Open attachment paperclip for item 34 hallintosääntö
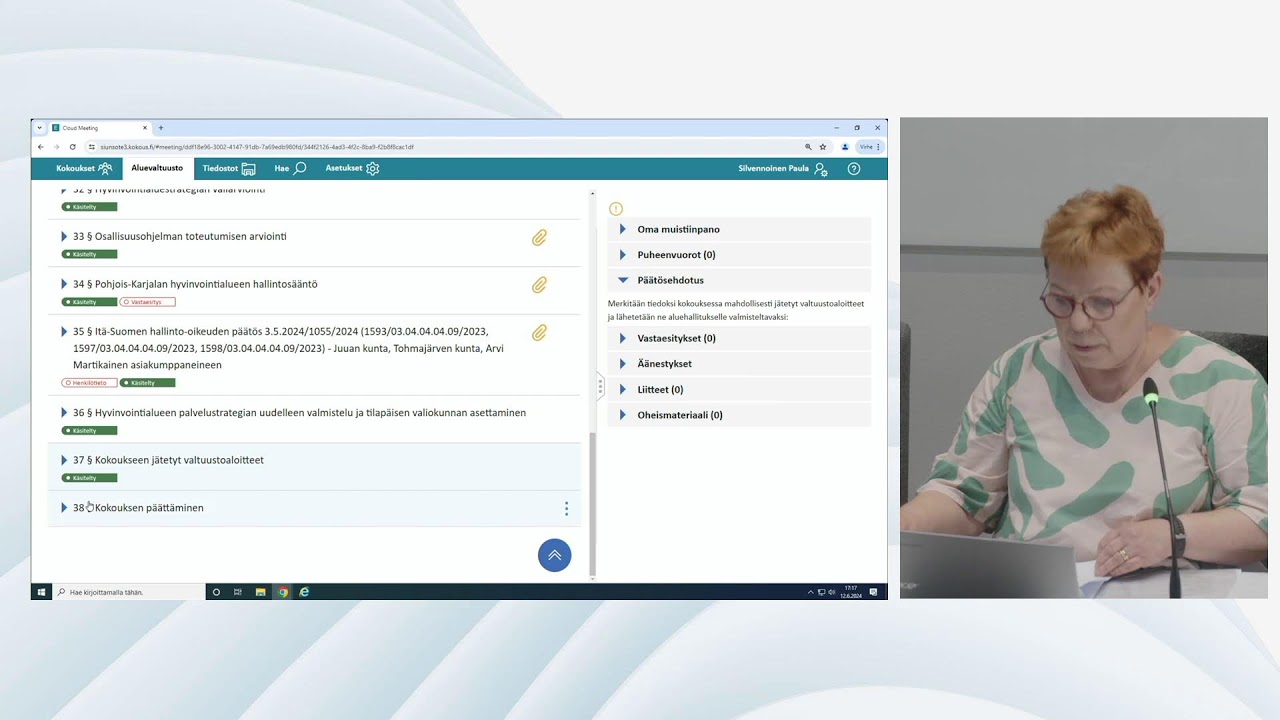This screenshot has height=720, width=1280. [x=539, y=285]
